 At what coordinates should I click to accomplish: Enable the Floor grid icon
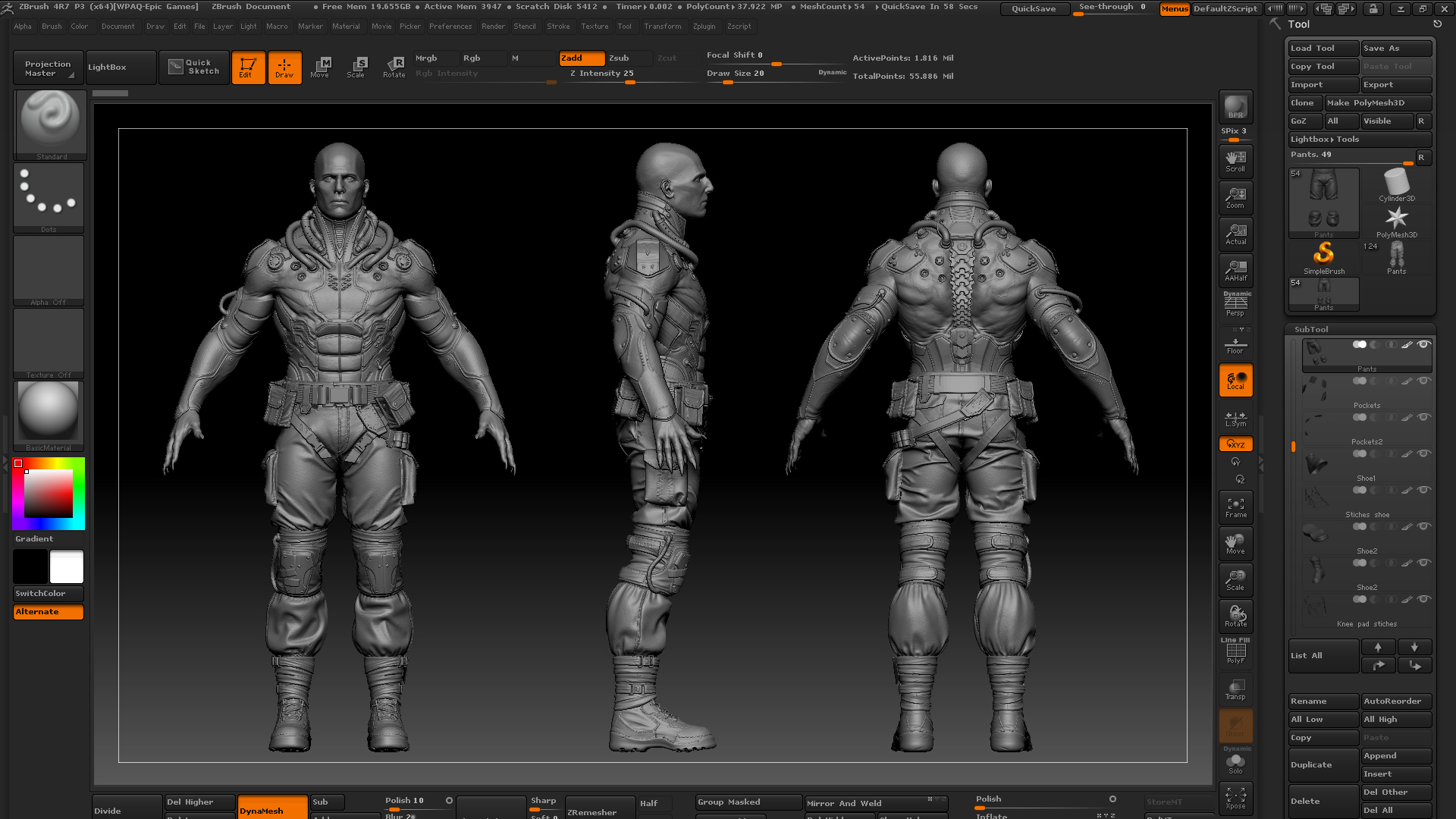tap(1235, 345)
